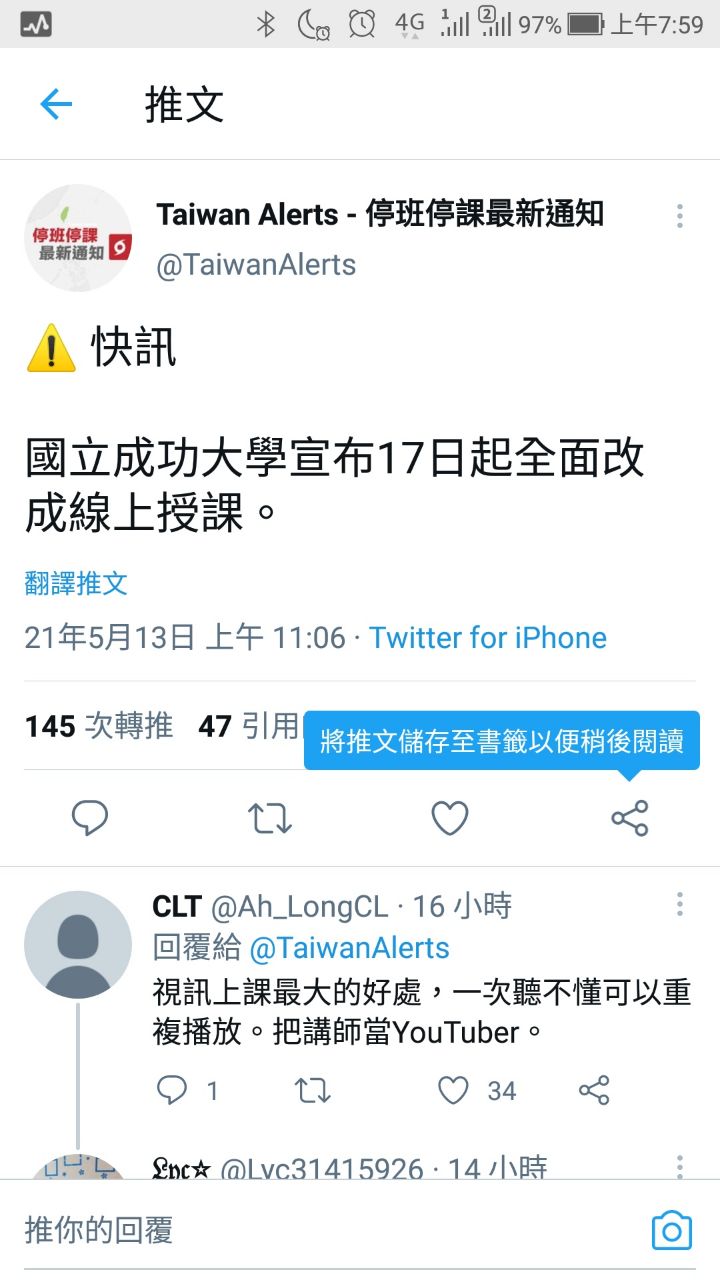This screenshot has height=1280, width=720.
Task: Share the main tweet
Action: pyautogui.click(x=630, y=818)
